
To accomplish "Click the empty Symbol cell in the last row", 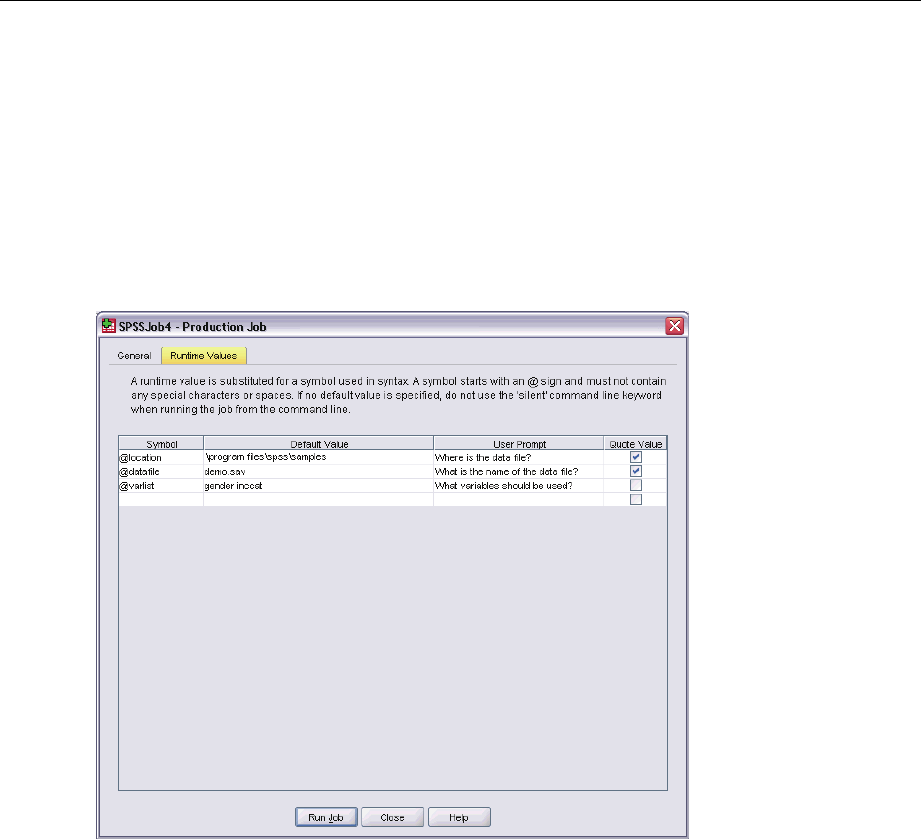I will (161, 499).
